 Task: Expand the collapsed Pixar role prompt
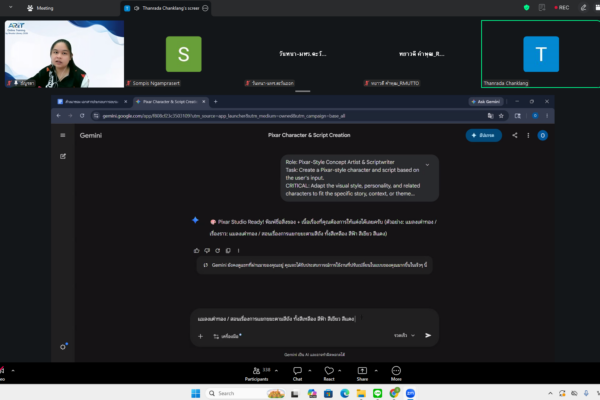click(x=427, y=165)
